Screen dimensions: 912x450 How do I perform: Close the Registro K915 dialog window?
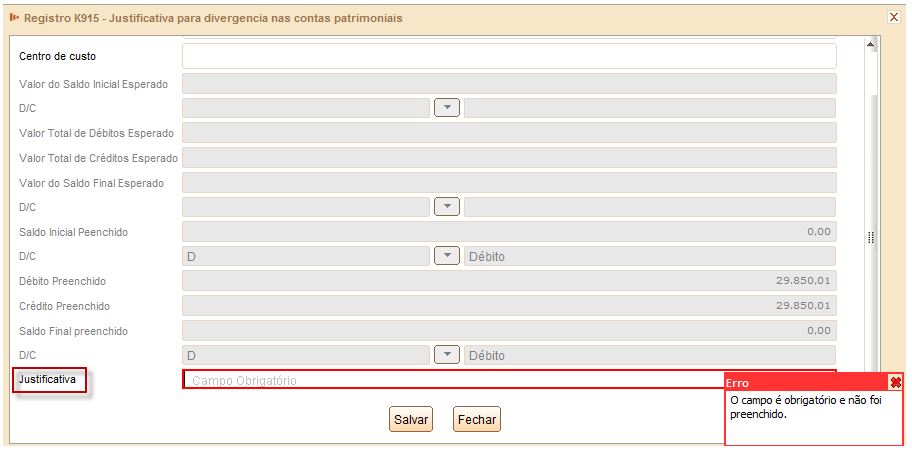tap(894, 17)
